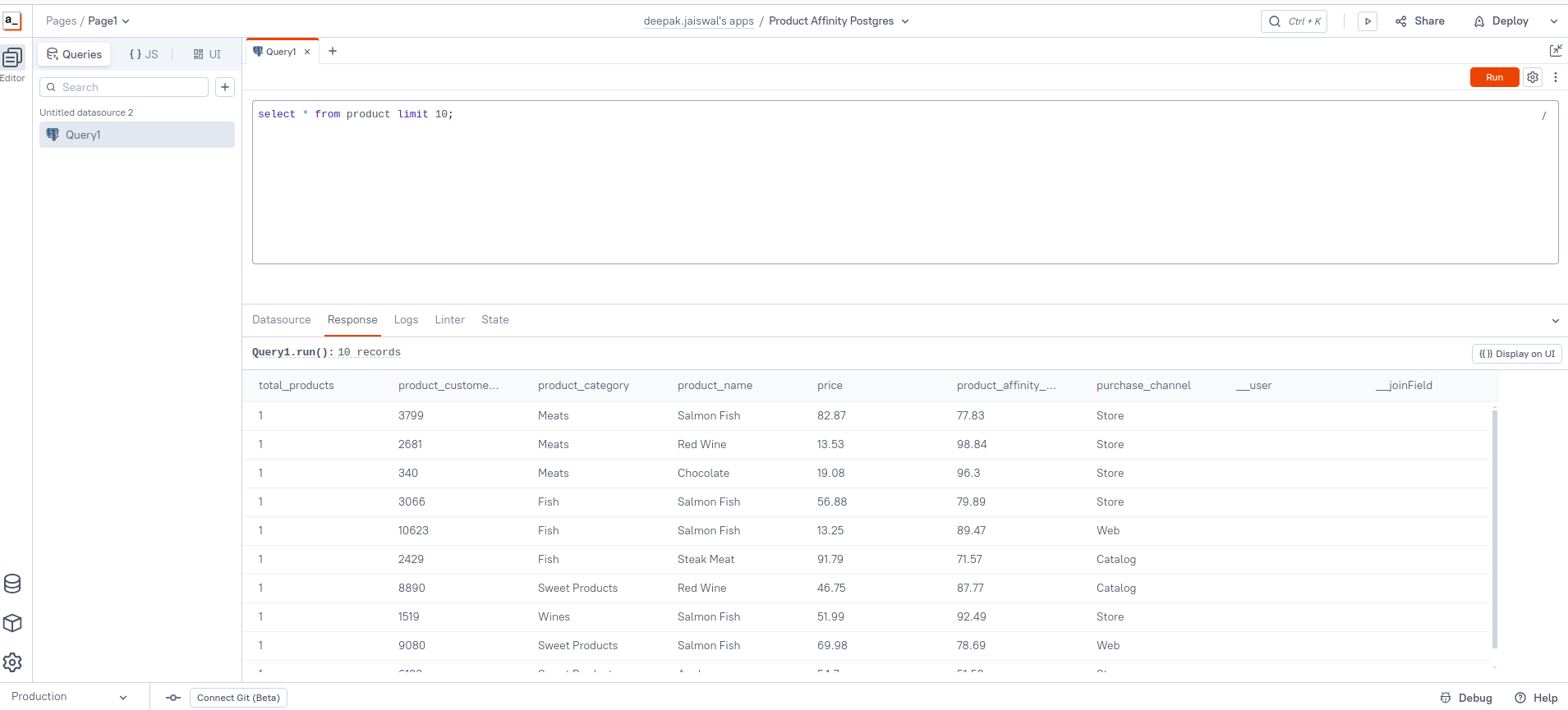Viewport: 1568px width, 710px height.
Task: Open the State tab
Action: click(495, 320)
